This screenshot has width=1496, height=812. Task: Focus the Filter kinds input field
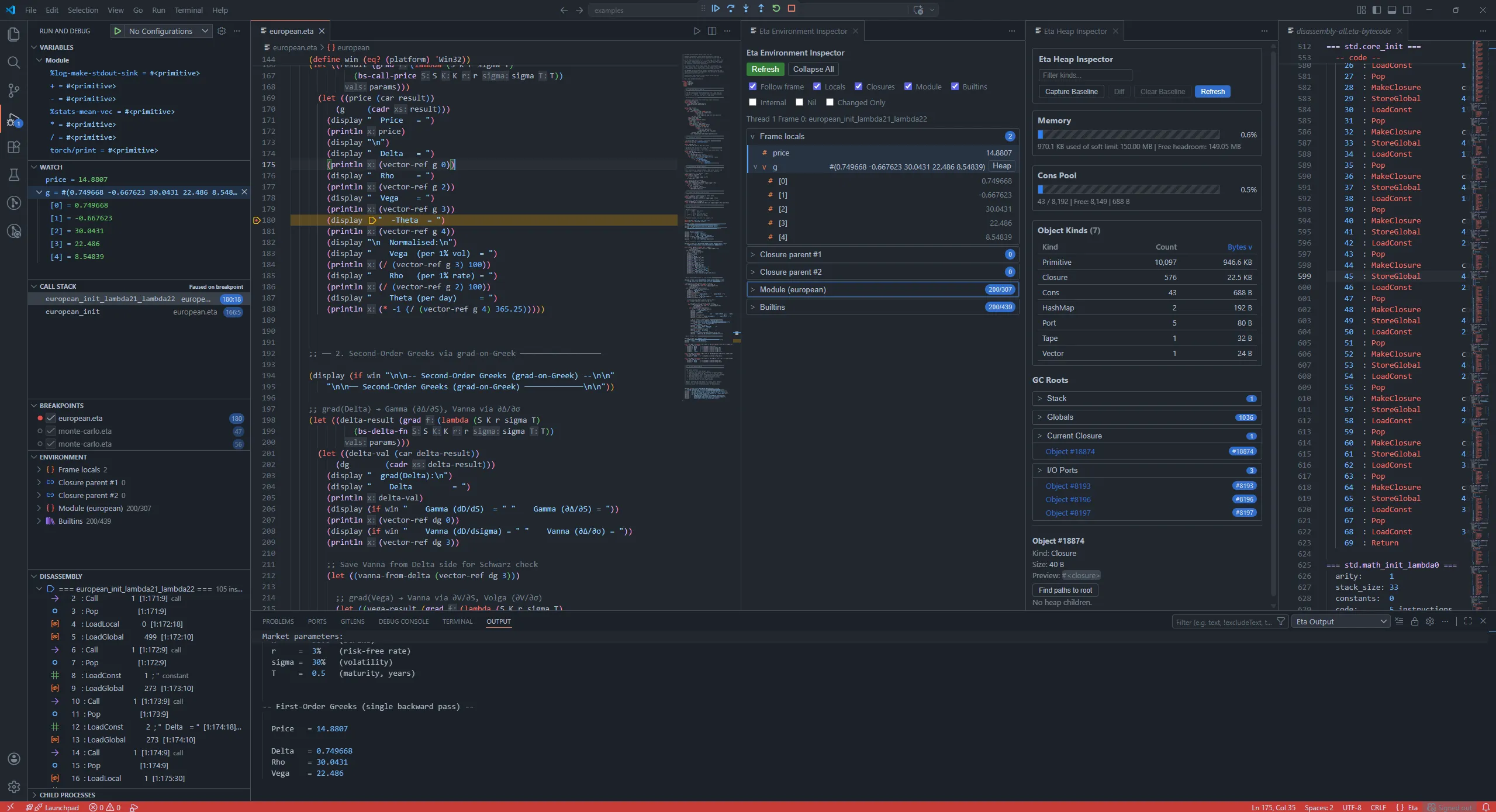point(1085,75)
